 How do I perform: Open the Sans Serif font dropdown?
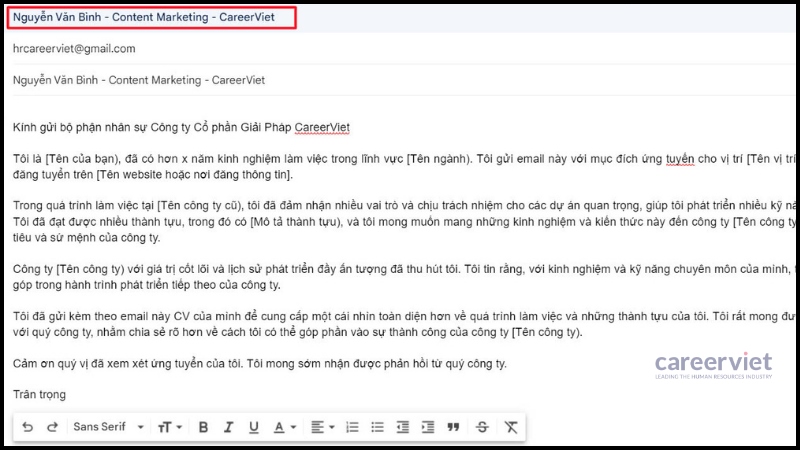point(109,427)
